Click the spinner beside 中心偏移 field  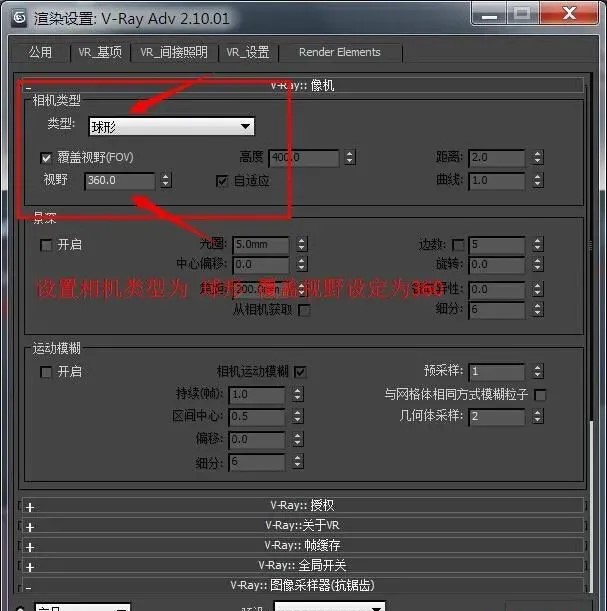302,265
